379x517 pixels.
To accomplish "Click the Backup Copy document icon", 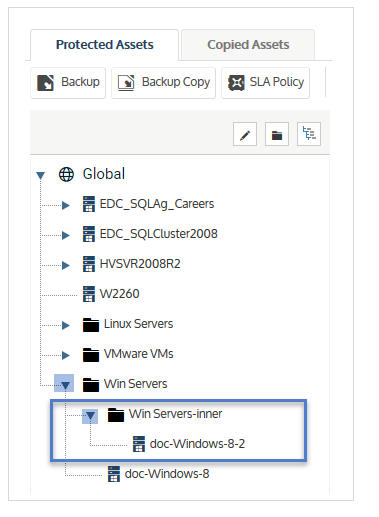I will (126, 83).
